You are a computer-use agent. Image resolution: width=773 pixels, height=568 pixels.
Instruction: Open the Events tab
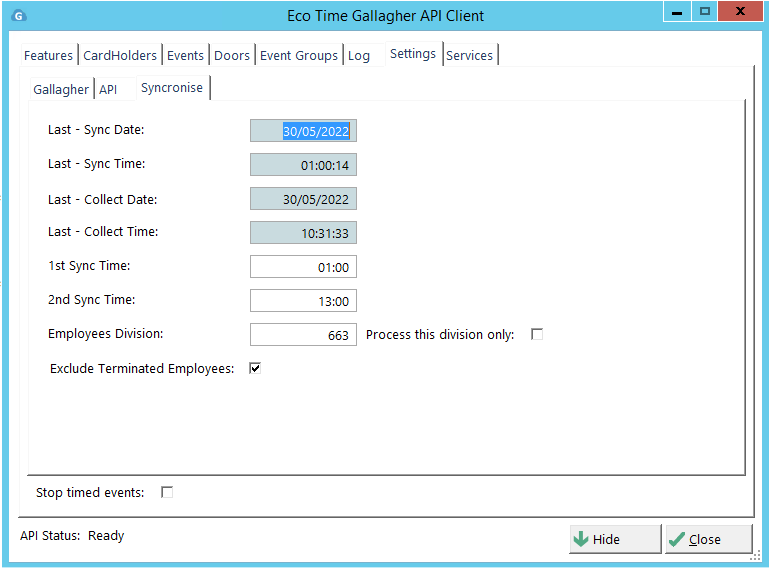point(185,55)
